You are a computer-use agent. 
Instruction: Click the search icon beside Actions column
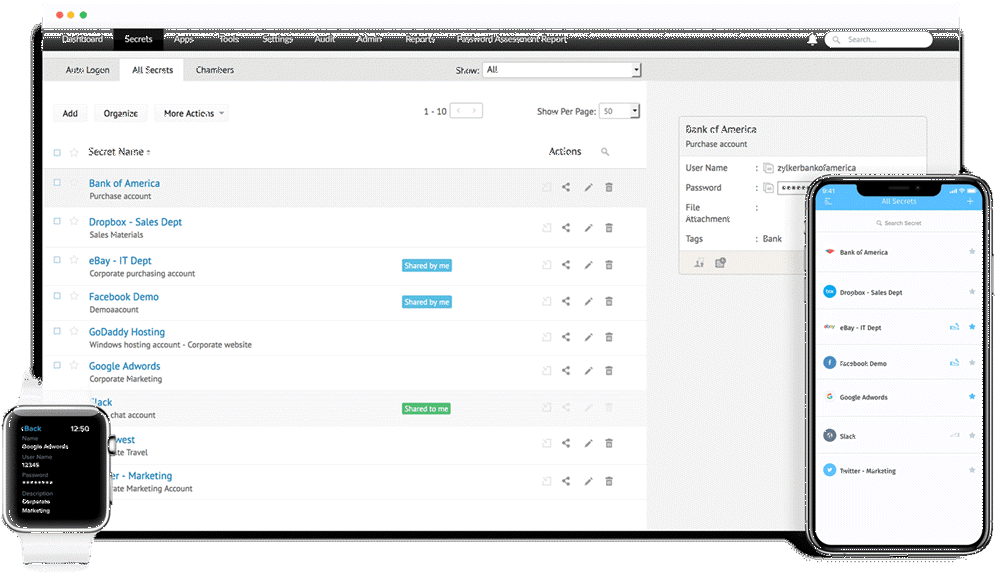pos(605,151)
